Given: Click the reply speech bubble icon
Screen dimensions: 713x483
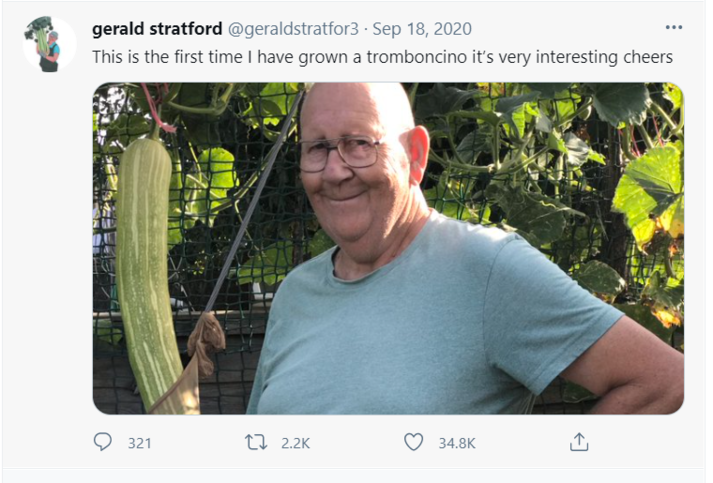Looking at the screenshot, I should [x=102, y=441].
